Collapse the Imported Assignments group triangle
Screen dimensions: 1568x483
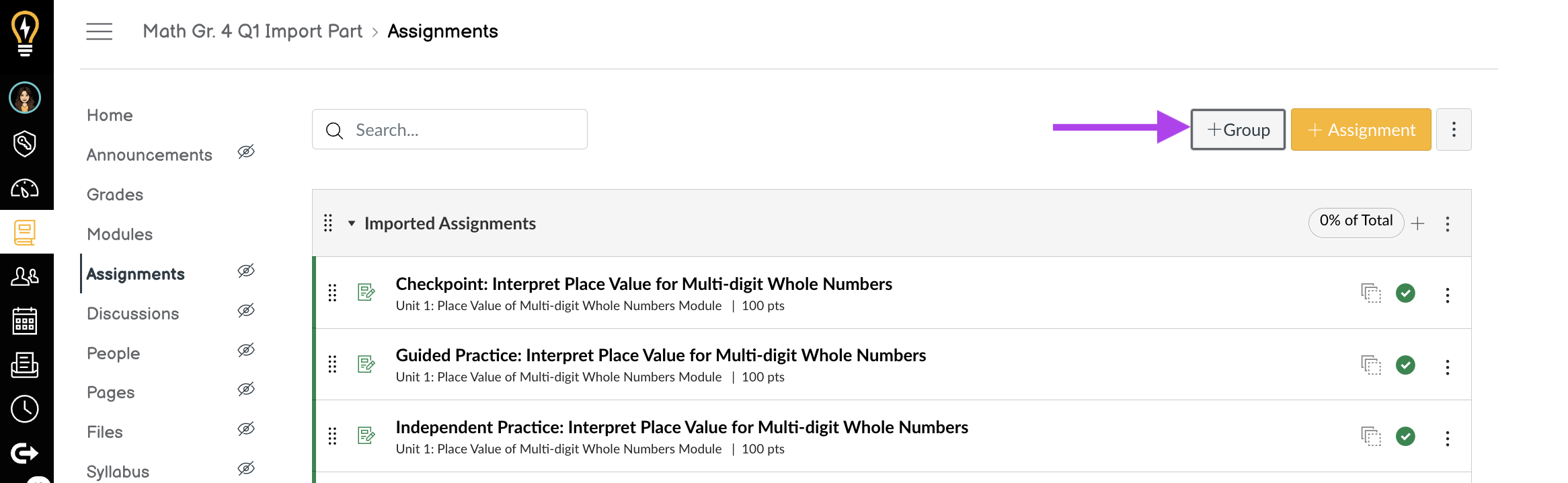[352, 223]
